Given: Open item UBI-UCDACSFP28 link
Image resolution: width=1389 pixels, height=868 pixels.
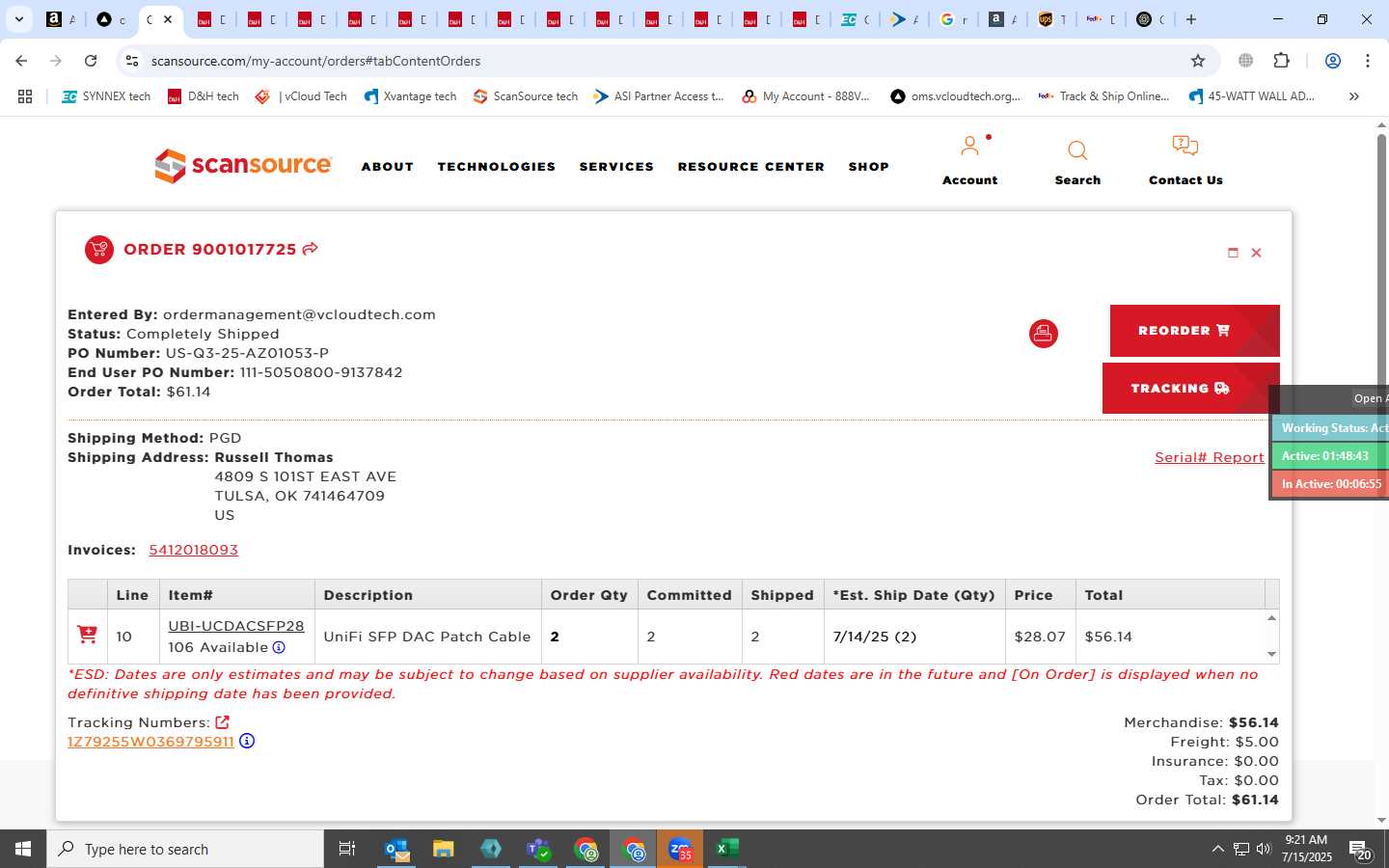Looking at the screenshot, I should point(236,626).
